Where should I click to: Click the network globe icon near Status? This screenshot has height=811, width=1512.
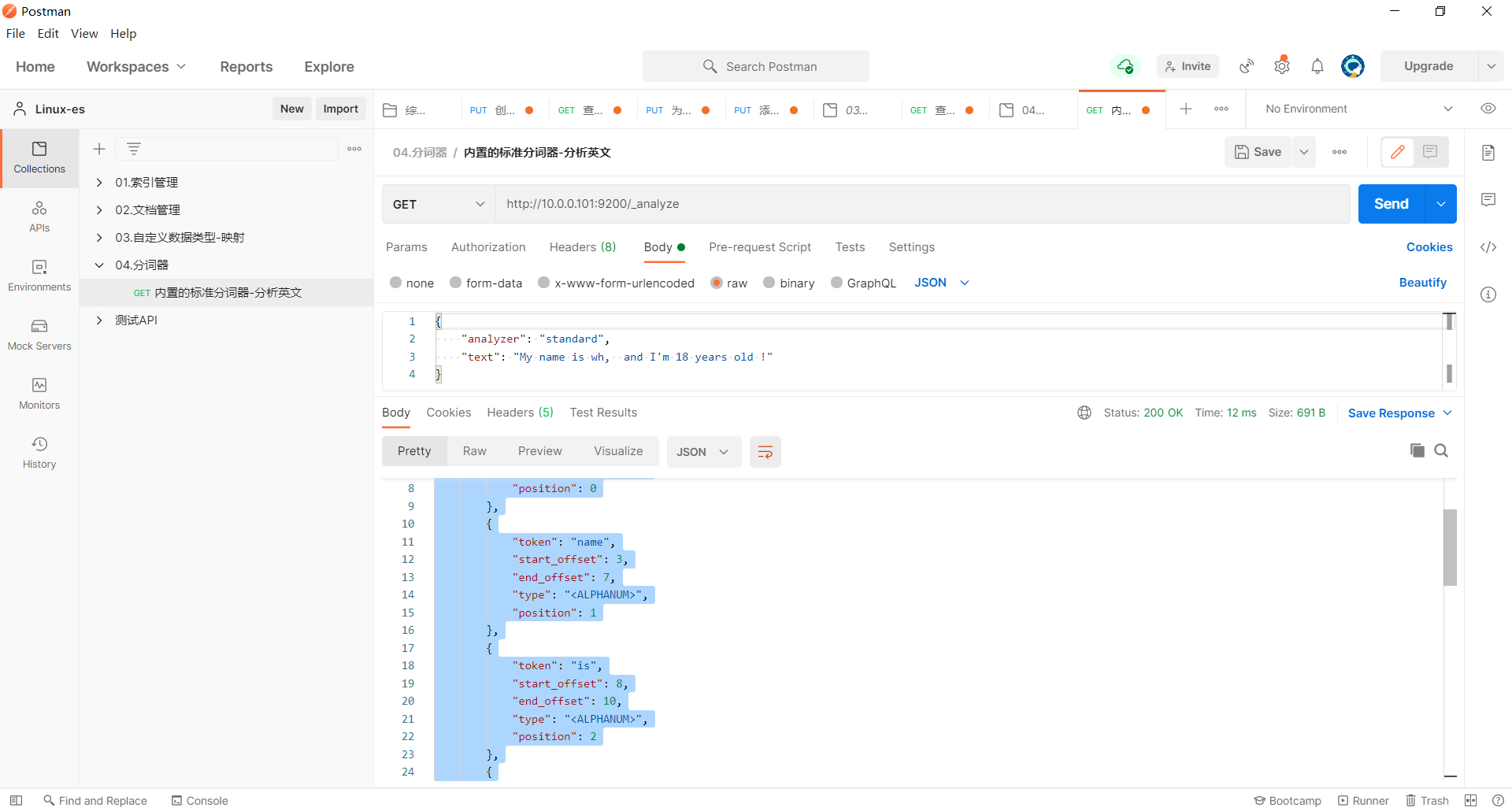[x=1084, y=413]
